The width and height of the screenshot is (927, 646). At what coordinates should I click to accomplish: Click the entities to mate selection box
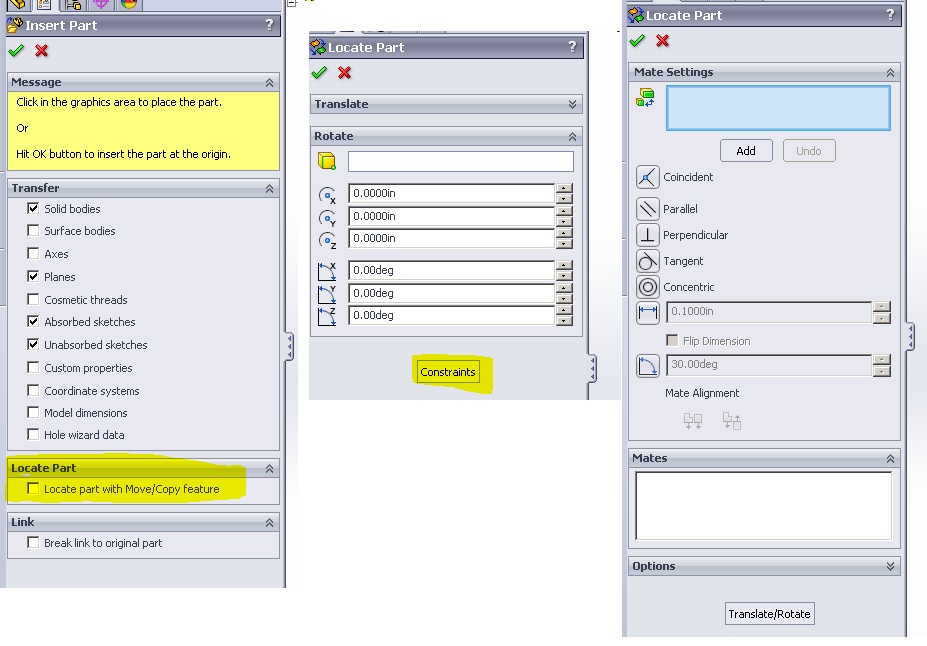pos(778,108)
